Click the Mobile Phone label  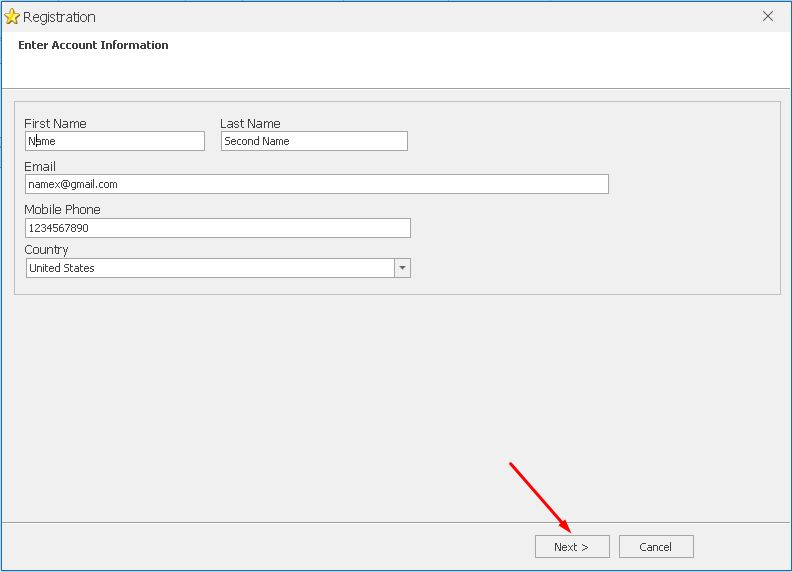point(62,209)
